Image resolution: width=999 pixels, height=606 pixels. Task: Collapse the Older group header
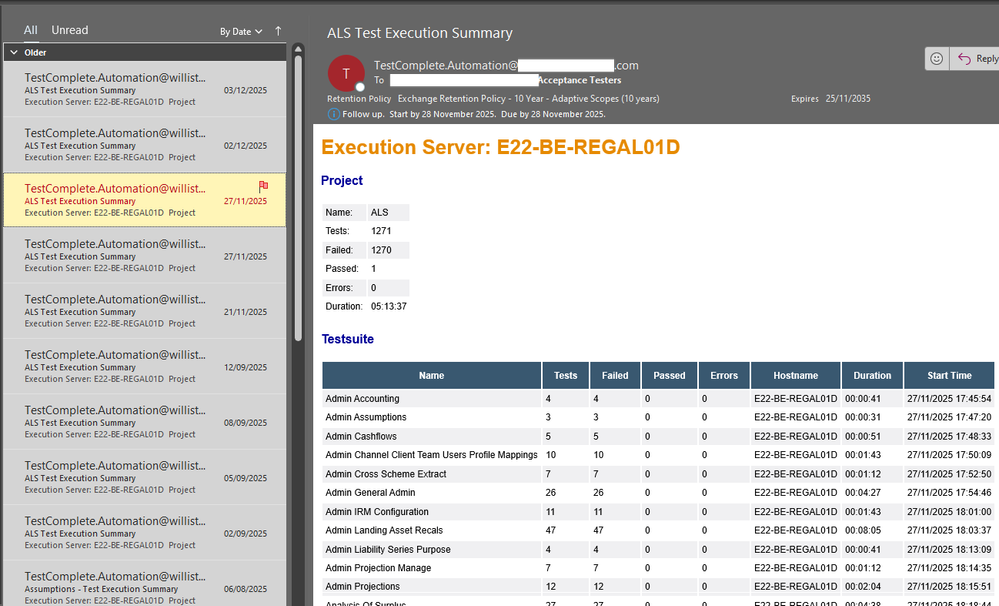coord(14,52)
